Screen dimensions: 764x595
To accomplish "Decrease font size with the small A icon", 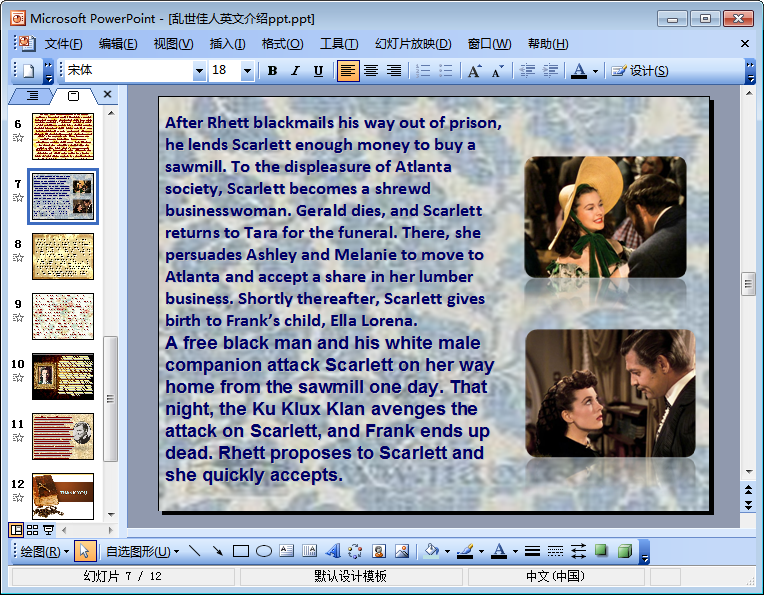I will pos(497,71).
